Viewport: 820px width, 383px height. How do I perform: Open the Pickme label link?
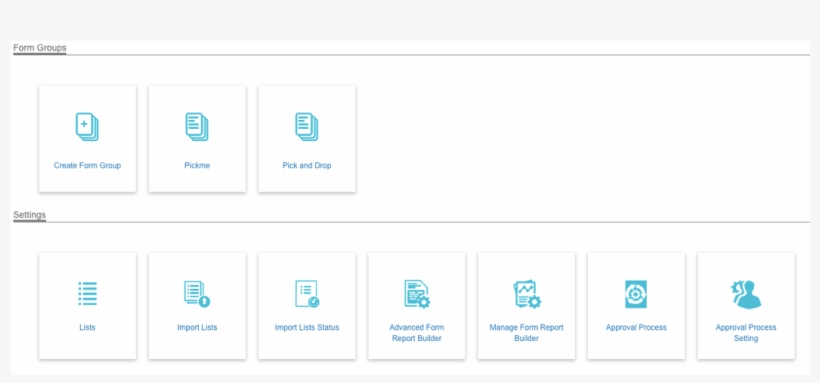(x=197, y=165)
